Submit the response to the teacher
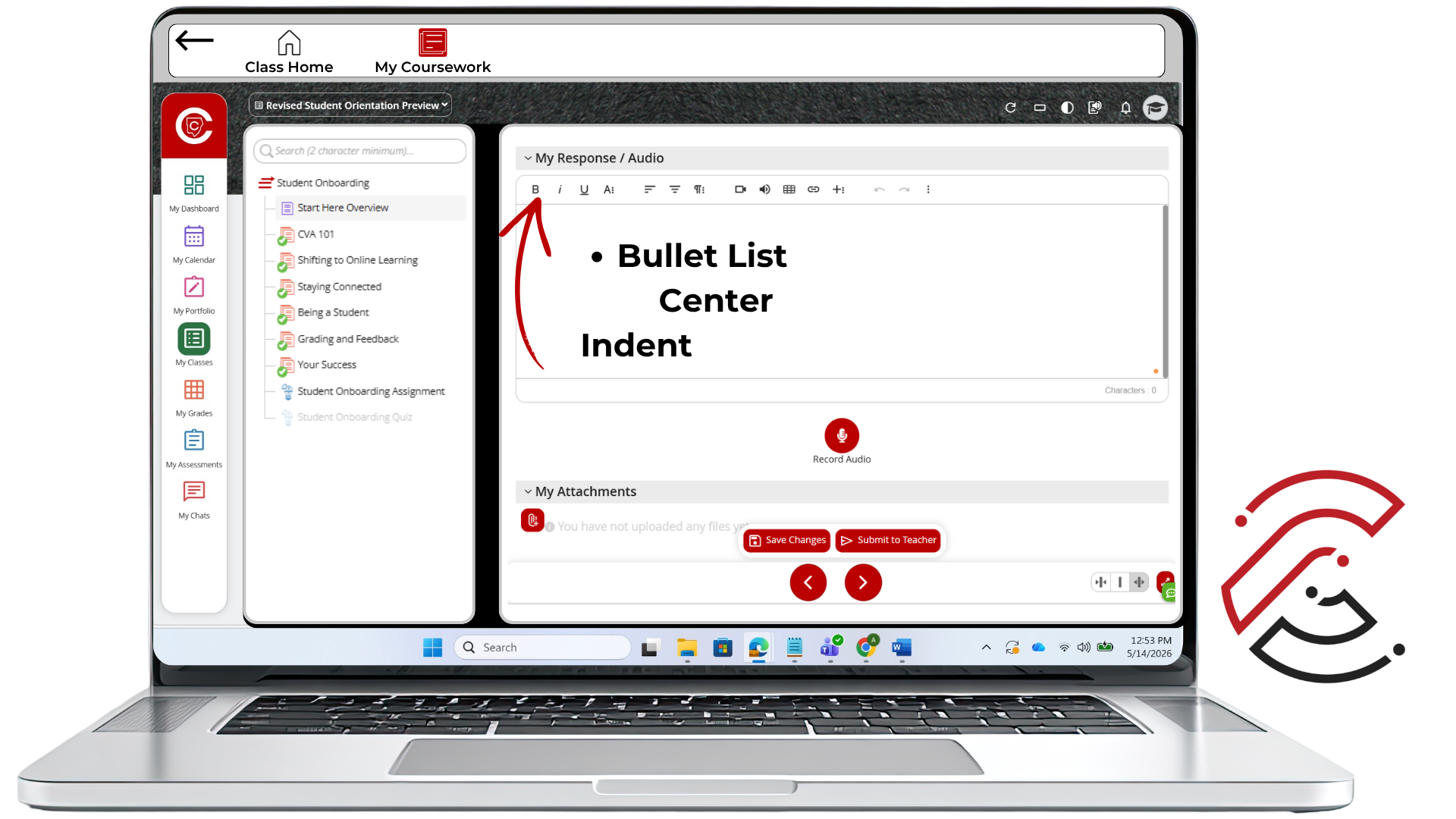The width and height of the screenshot is (1456, 819). pyautogui.click(x=889, y=540)
